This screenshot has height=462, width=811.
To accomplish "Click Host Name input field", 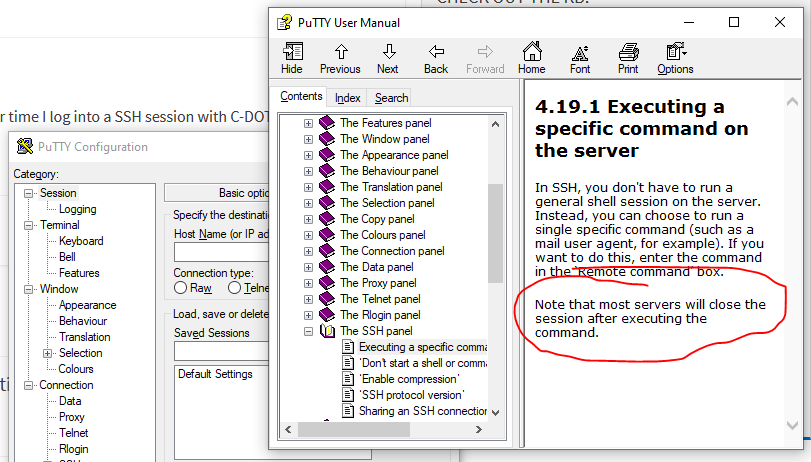I will click(x=221, y=252).
